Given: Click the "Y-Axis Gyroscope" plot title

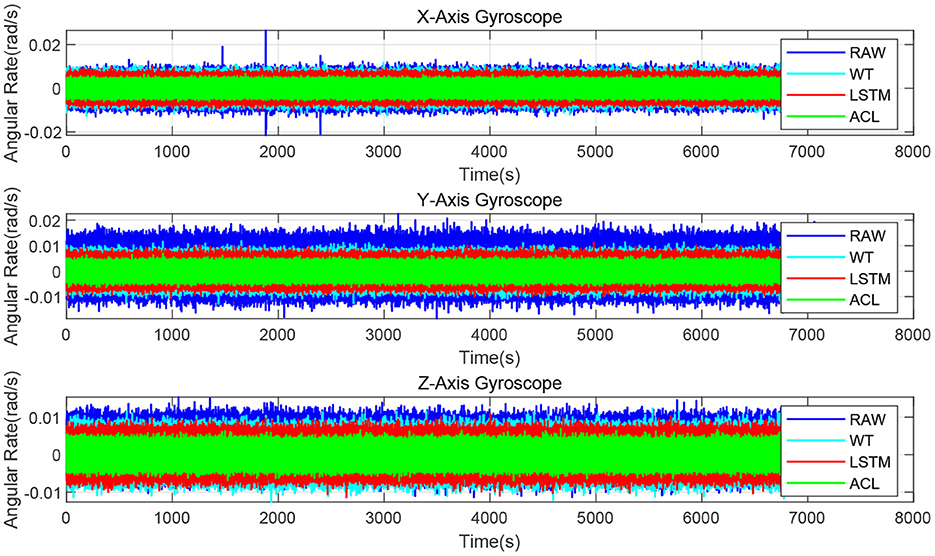Looking at the screenshot, I should tap(489, 200).
